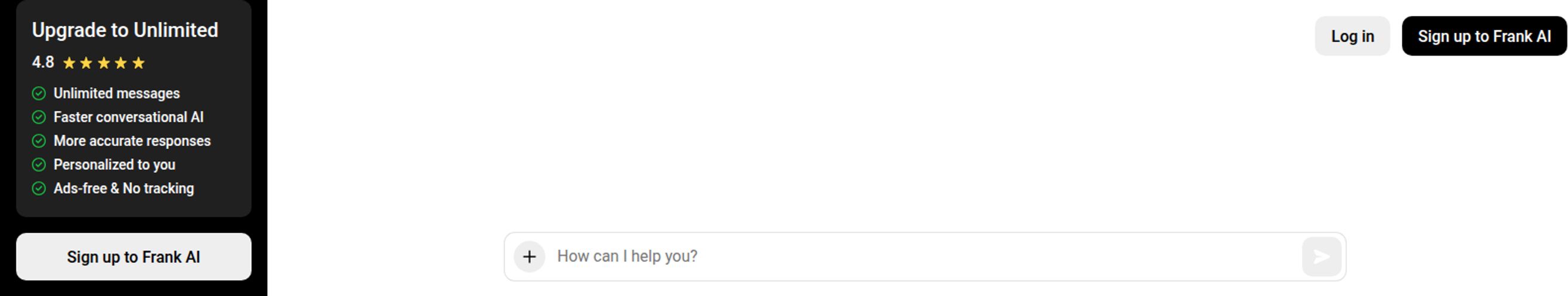Viewport: 1568px width, 296px height.
Task: Click the send message arrow icon
Action: click(x=1321, y=257)
